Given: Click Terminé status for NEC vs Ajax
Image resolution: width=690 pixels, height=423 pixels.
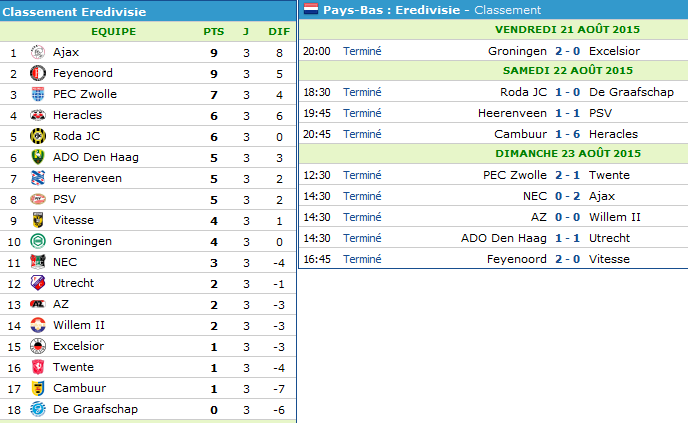Looking at the screenshot, I should [x=362, y=196].
